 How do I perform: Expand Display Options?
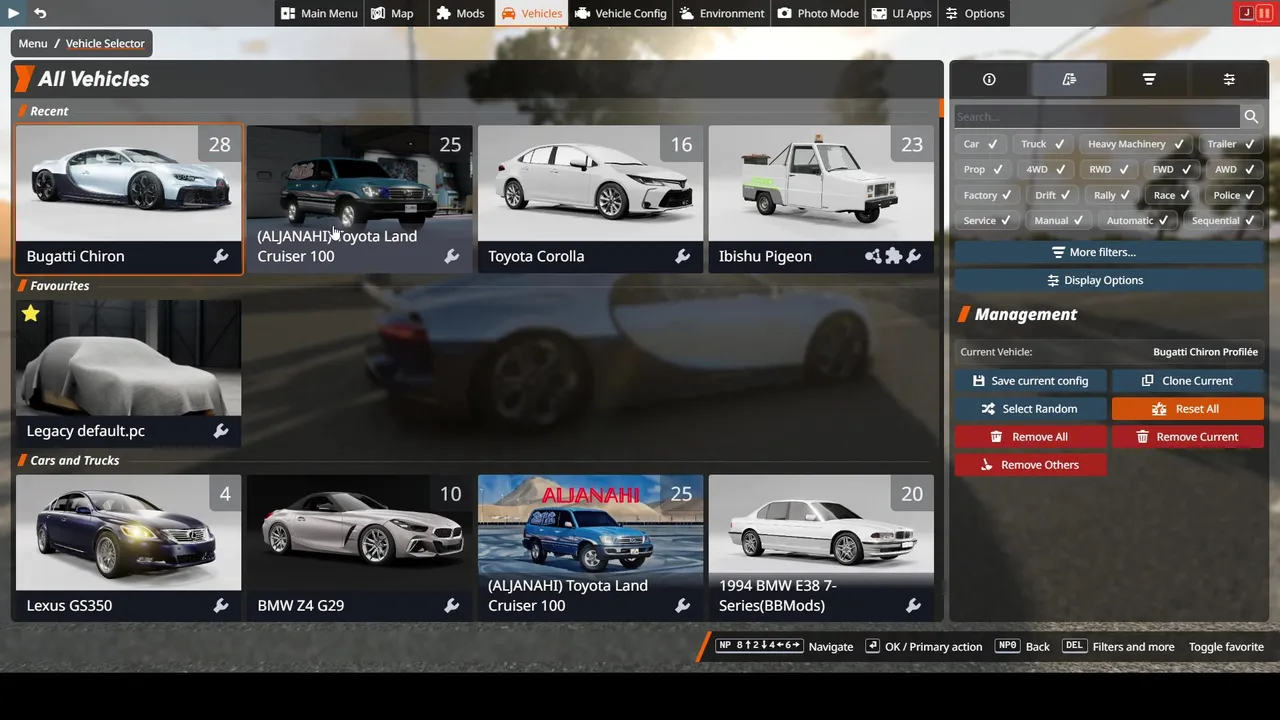pyautogui.click(x=1108, y=281)
